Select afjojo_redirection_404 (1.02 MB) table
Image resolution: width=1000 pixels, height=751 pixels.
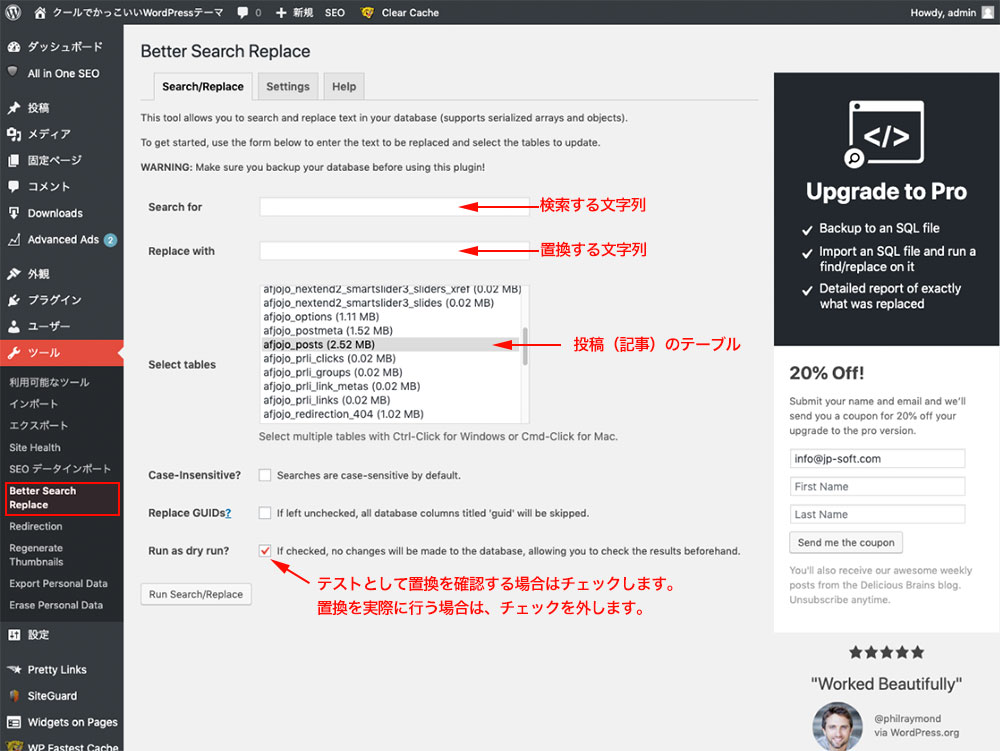tap(390, 414)
